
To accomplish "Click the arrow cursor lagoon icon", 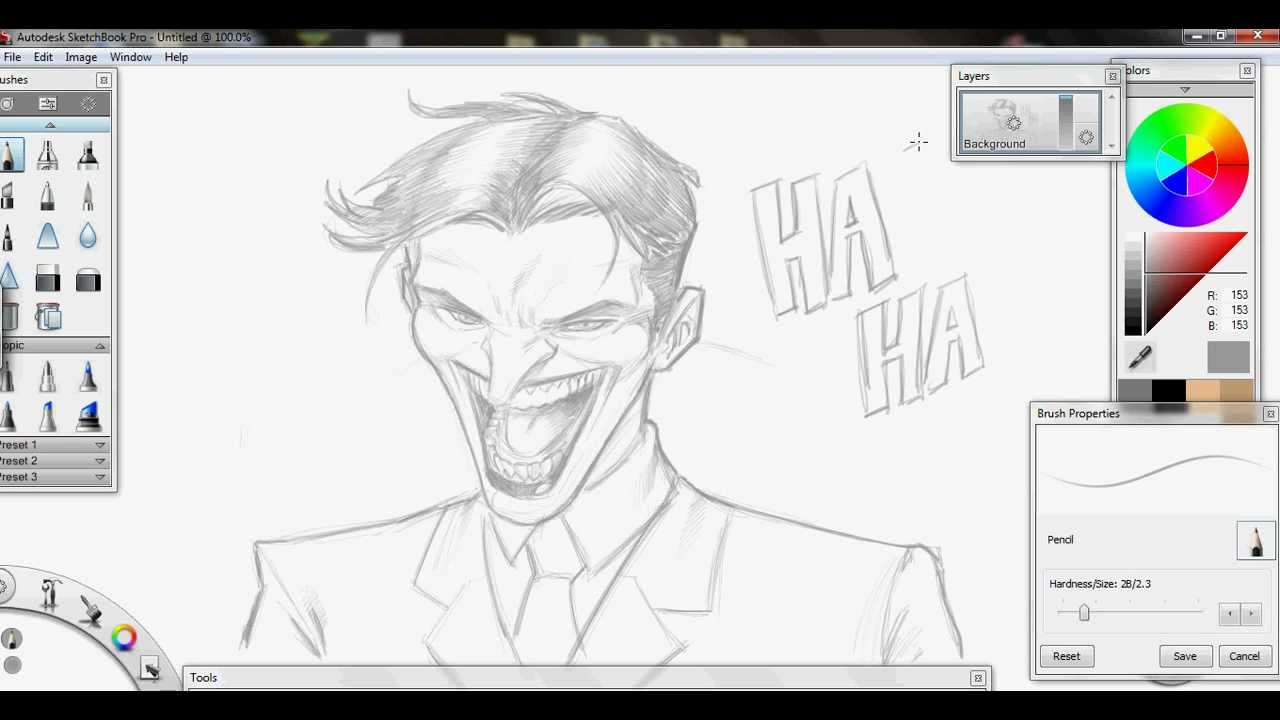I will pyautogui.click(x=149, y=670).
